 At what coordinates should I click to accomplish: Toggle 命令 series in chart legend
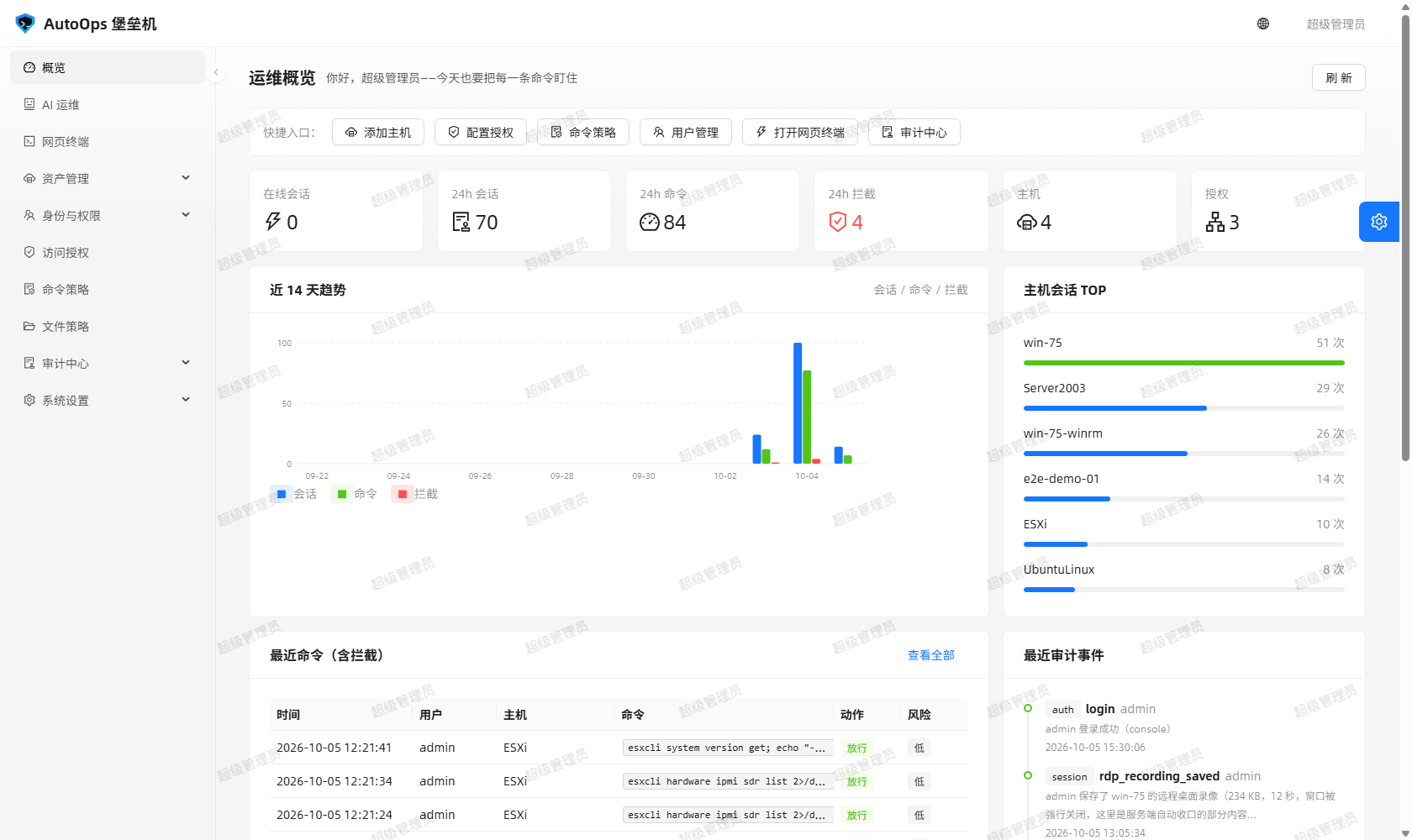[x=355, y=494]
